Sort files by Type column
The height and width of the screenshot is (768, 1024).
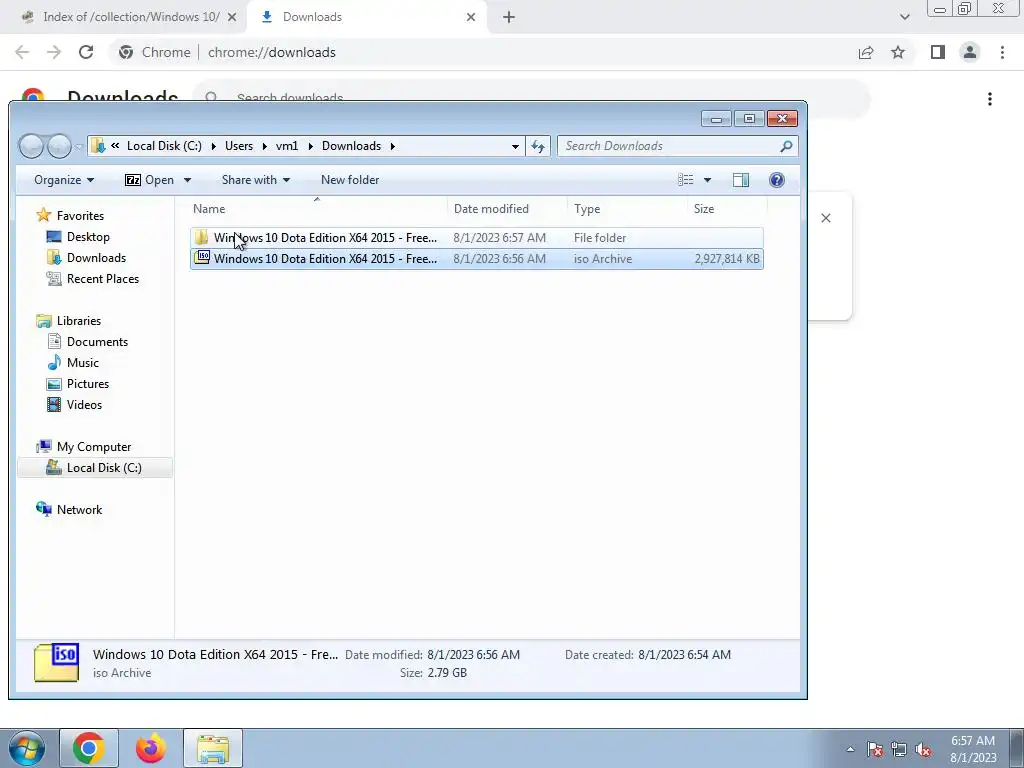627,209
